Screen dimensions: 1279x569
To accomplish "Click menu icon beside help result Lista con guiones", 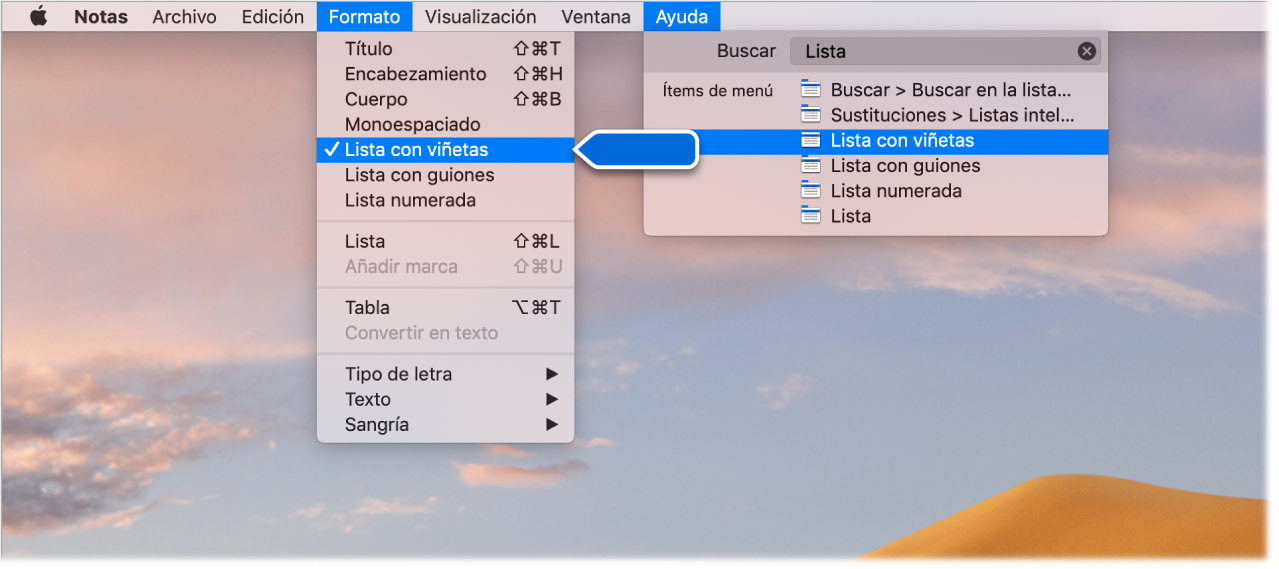I will (811, 166).
